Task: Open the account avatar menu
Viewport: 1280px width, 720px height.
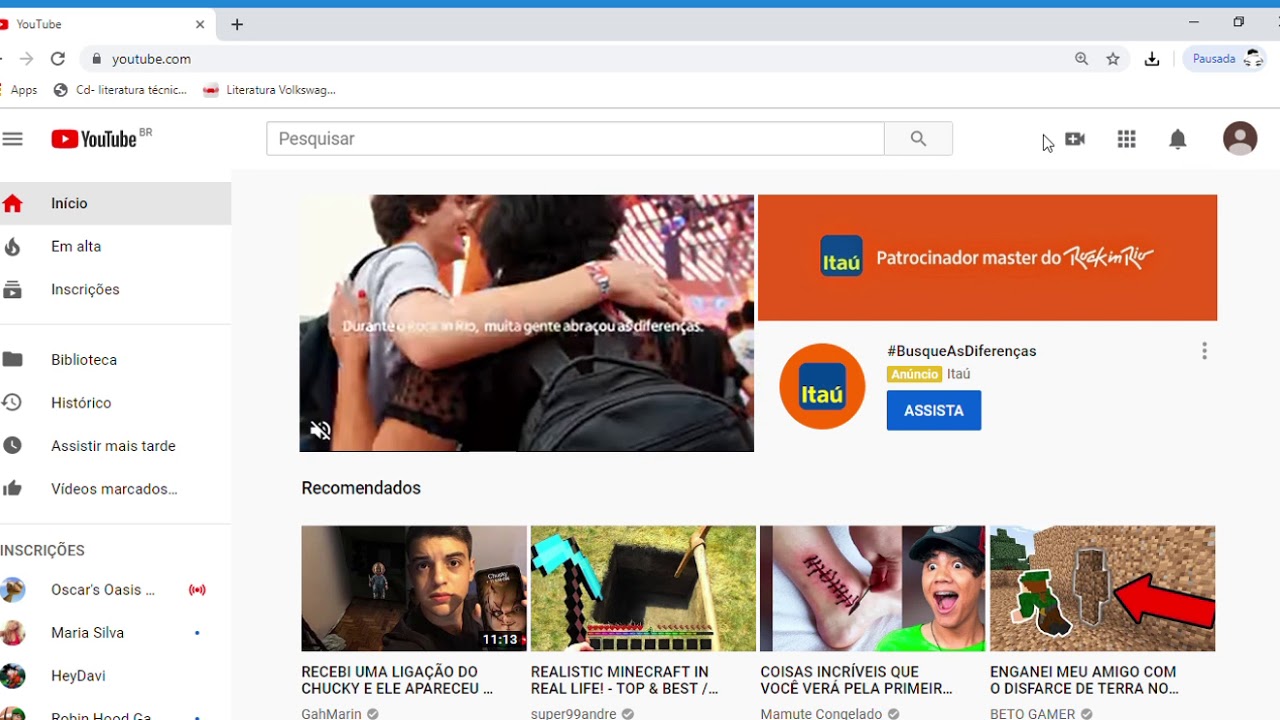Action: pyautogui.click(x=1240, y=138)
